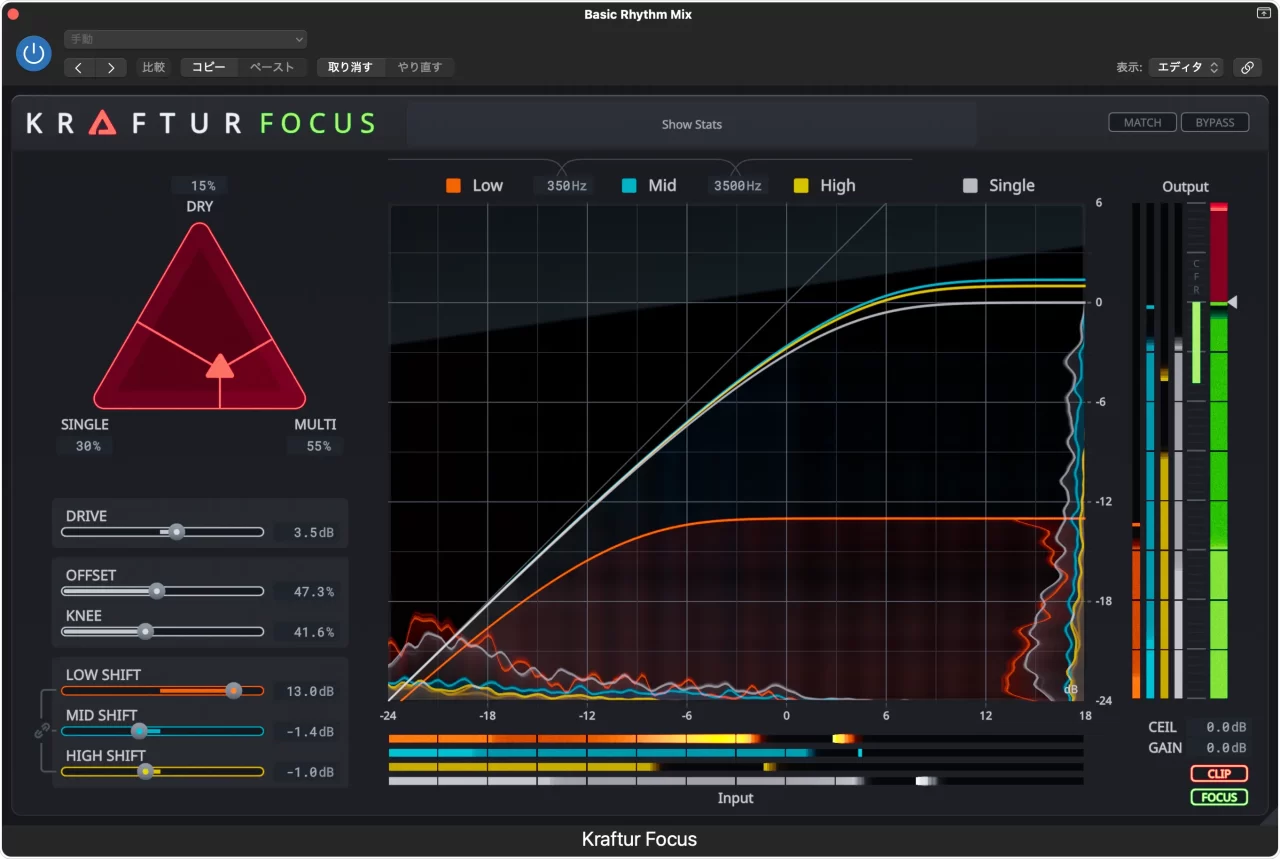
Task: Click the Copy menu button
Action: click(209, 67)
